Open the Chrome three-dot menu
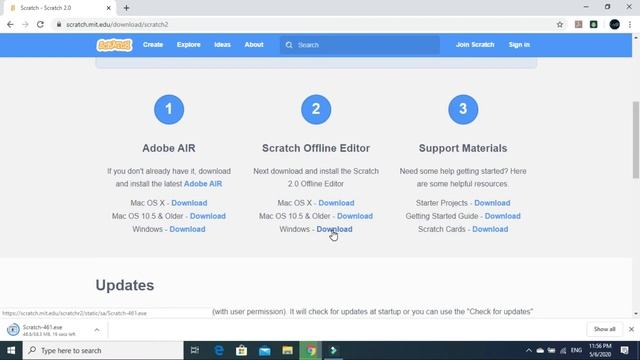 tap(630, 24)
